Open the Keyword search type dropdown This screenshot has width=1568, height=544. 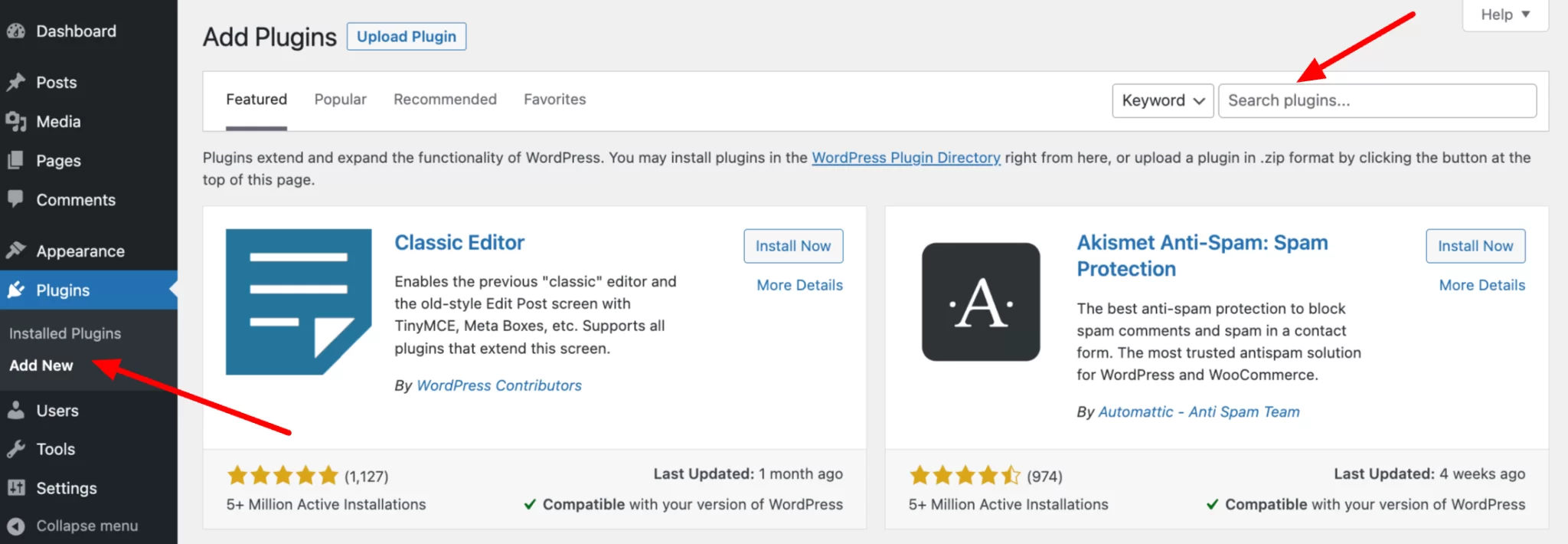[1163, 100]
